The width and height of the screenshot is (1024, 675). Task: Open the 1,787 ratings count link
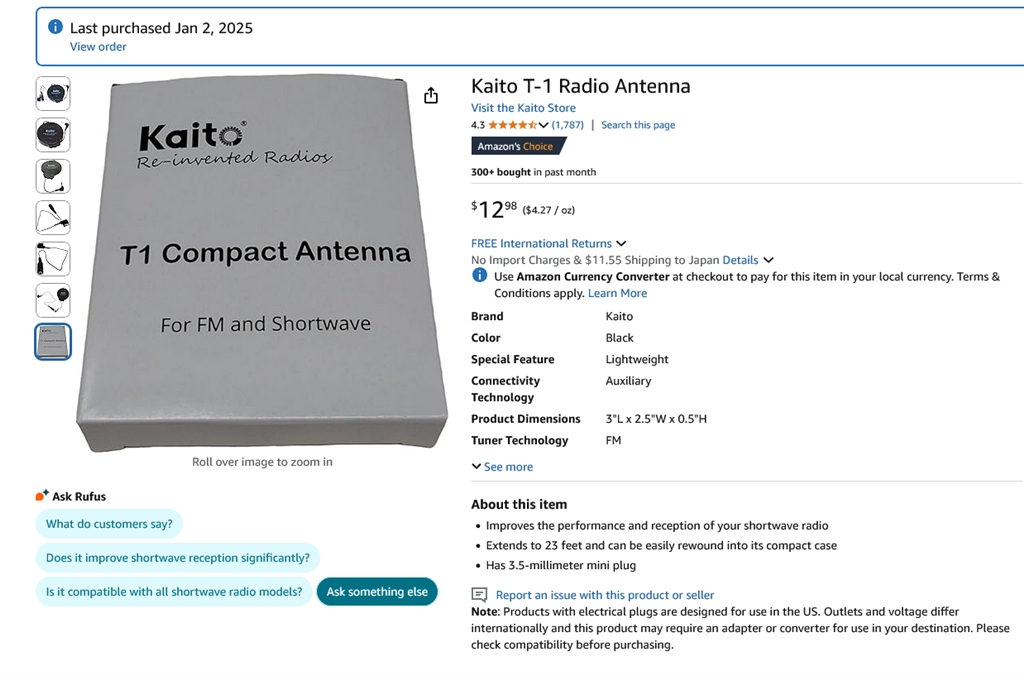pos(568,125)
